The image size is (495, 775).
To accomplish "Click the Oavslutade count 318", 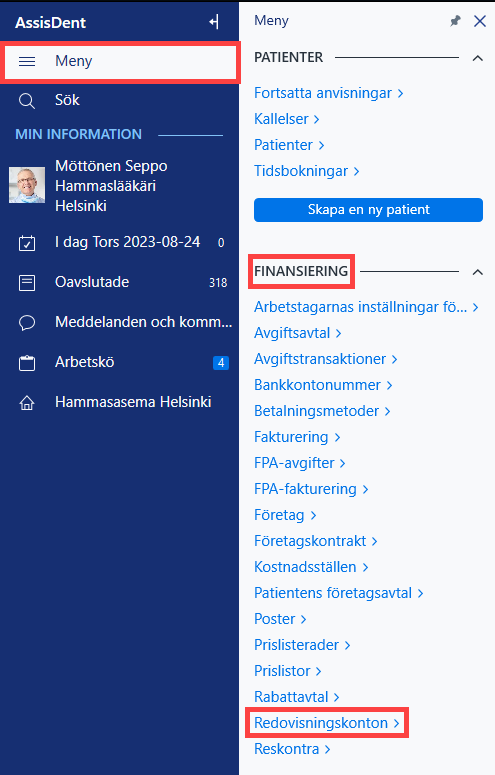I will tap(218, 283).
